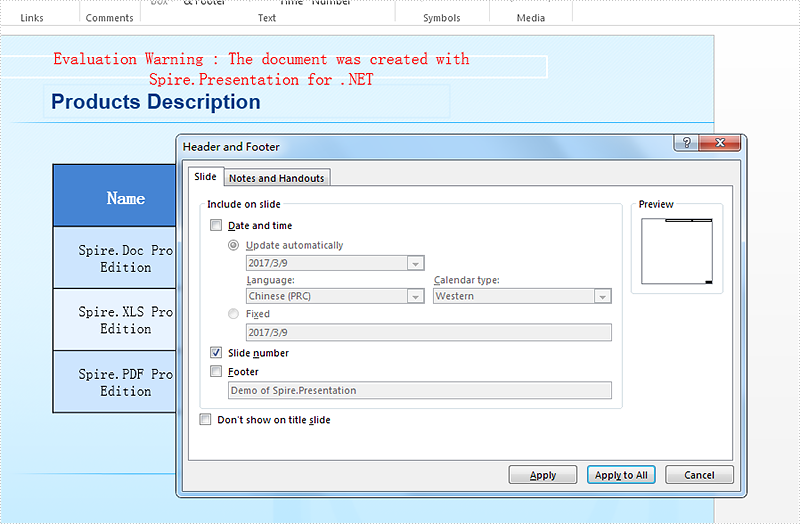Enable the Date and time checkbox
Viewport: 800px width, 524px height.
click(x=216, y=225)
